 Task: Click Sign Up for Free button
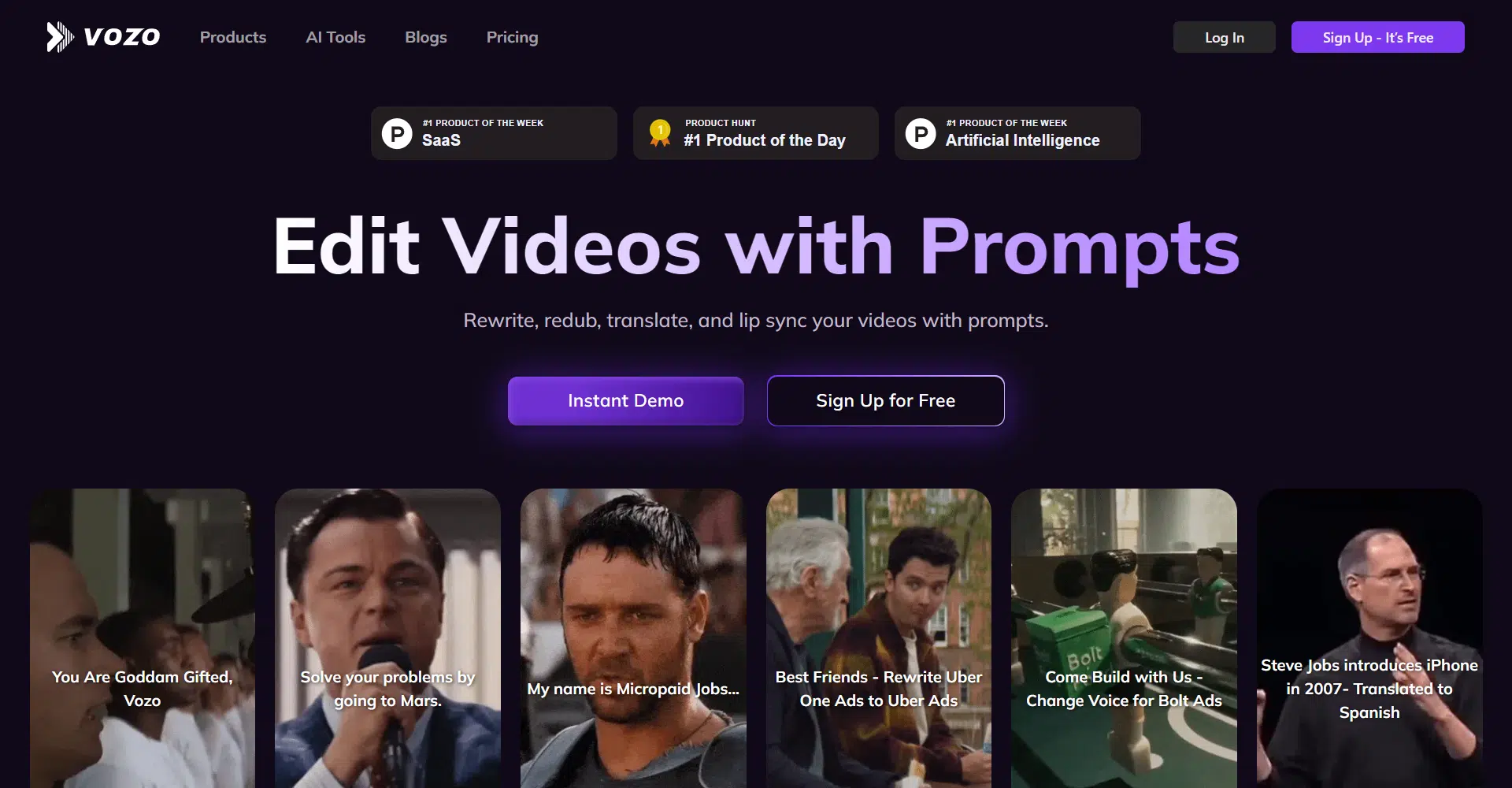[886, 401]
